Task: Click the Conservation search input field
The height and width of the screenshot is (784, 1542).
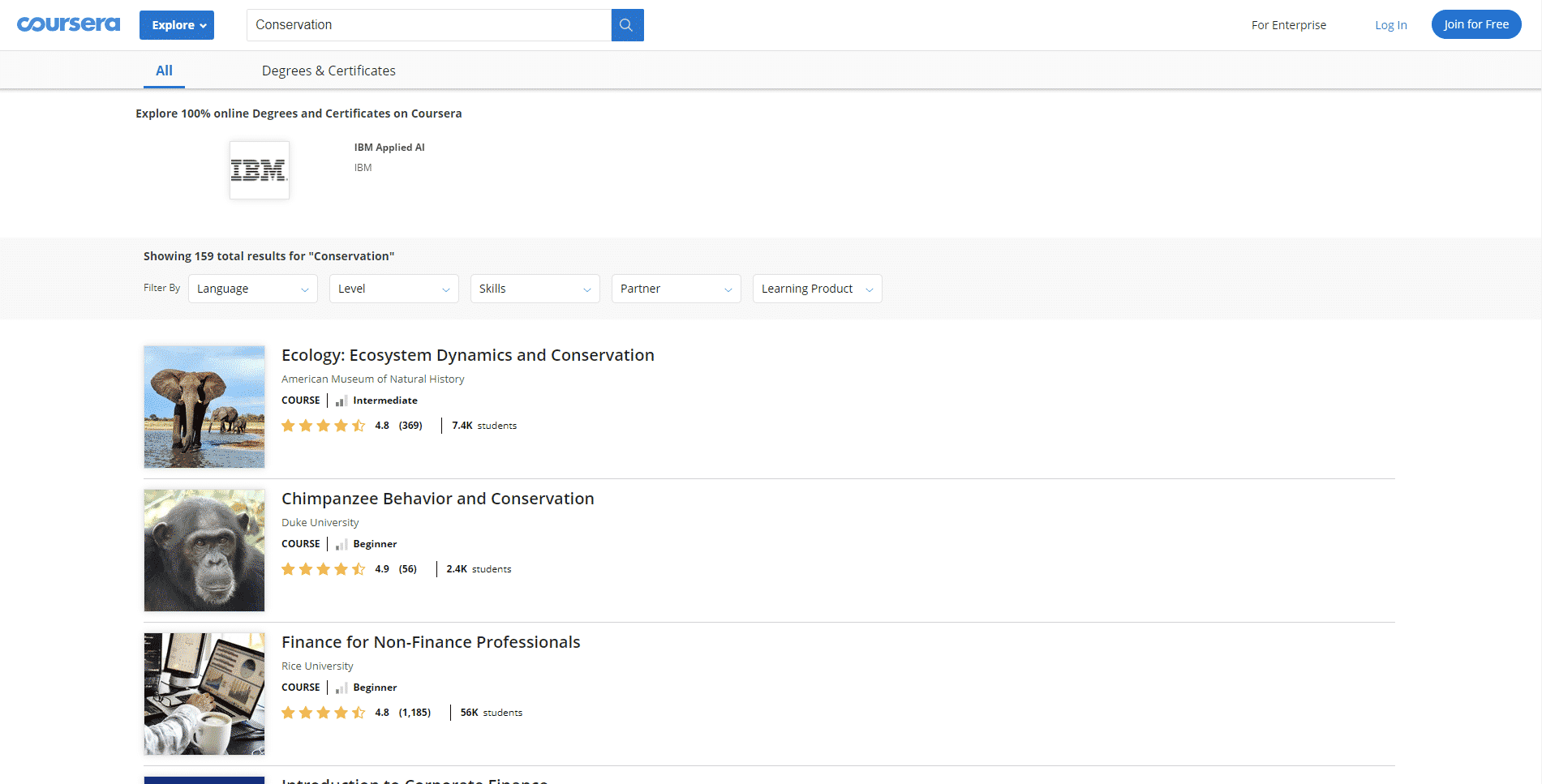Action: (x=429, y=25)
